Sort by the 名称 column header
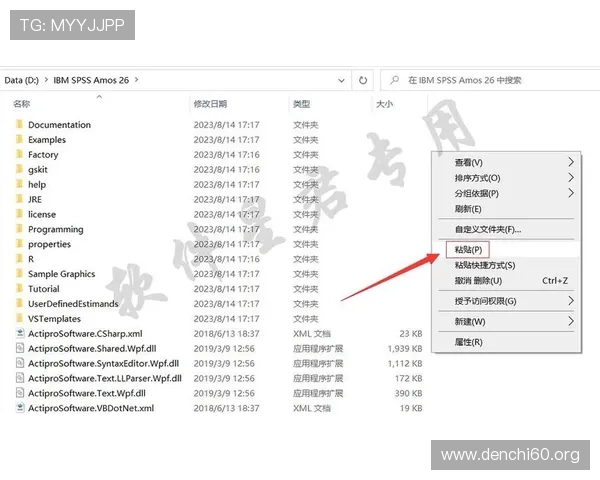Screen dimensions: 600x480 tap(21, 104)
